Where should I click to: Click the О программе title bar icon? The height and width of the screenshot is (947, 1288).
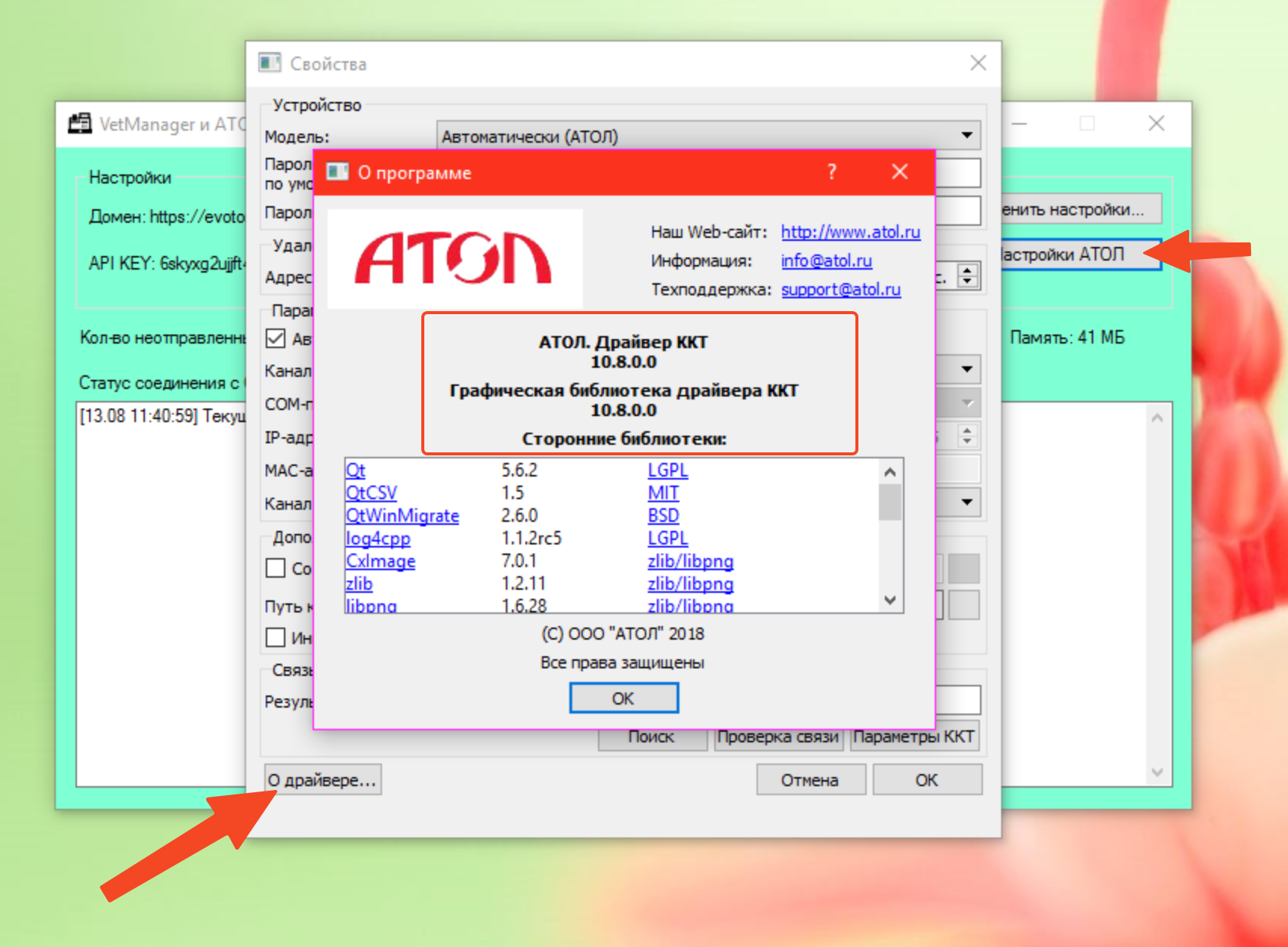pos(337,172)
